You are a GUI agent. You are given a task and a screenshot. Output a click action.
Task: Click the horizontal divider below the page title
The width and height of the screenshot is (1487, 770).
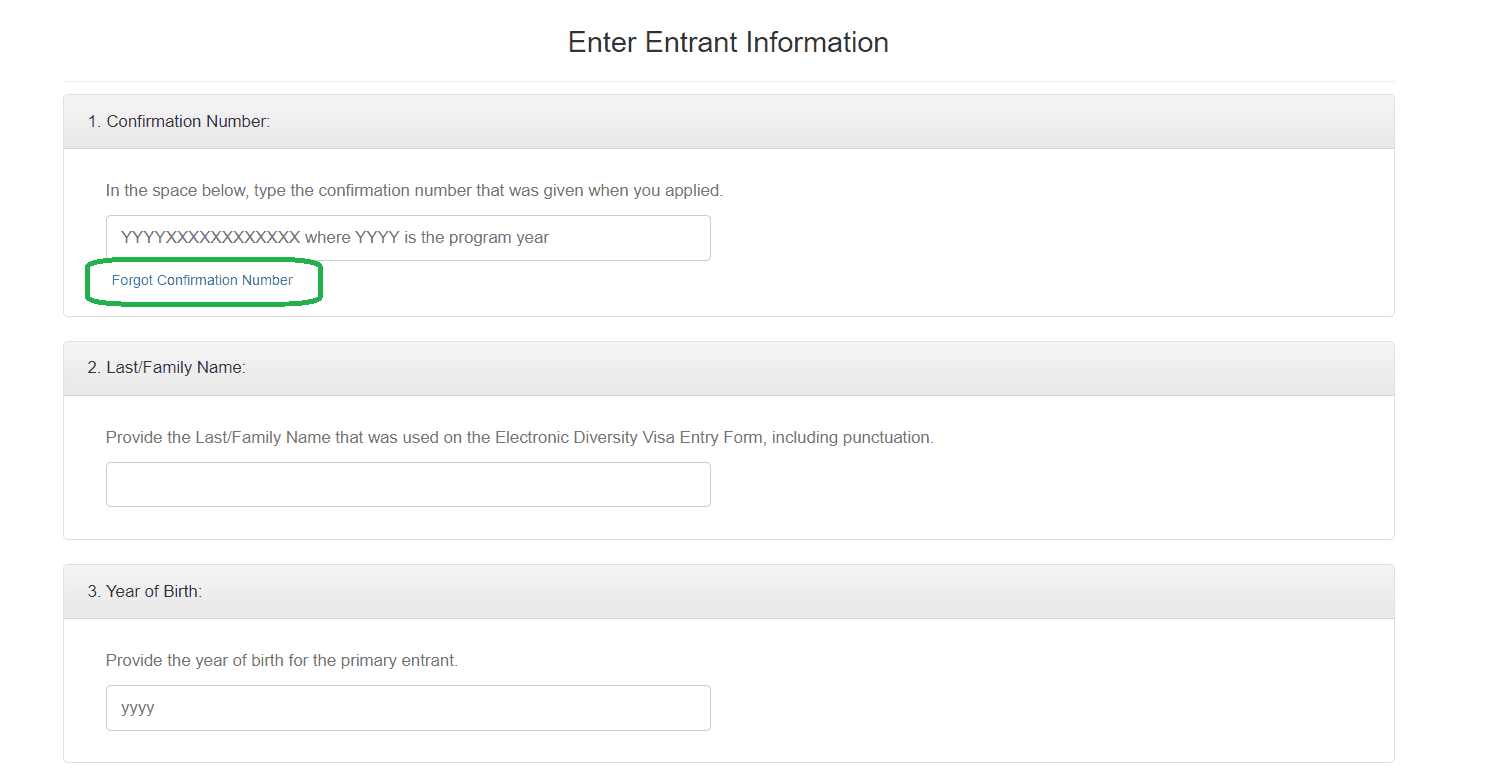click(728, 82)
